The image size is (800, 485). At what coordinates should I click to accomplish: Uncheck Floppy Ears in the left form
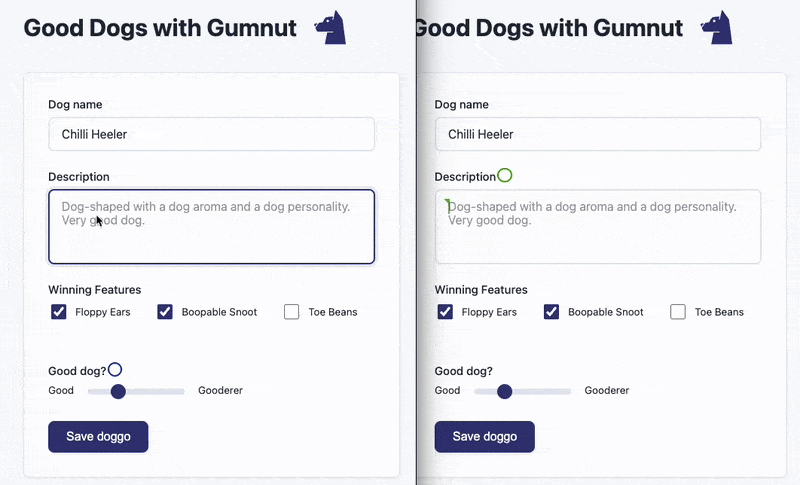(x=59, y=312)
